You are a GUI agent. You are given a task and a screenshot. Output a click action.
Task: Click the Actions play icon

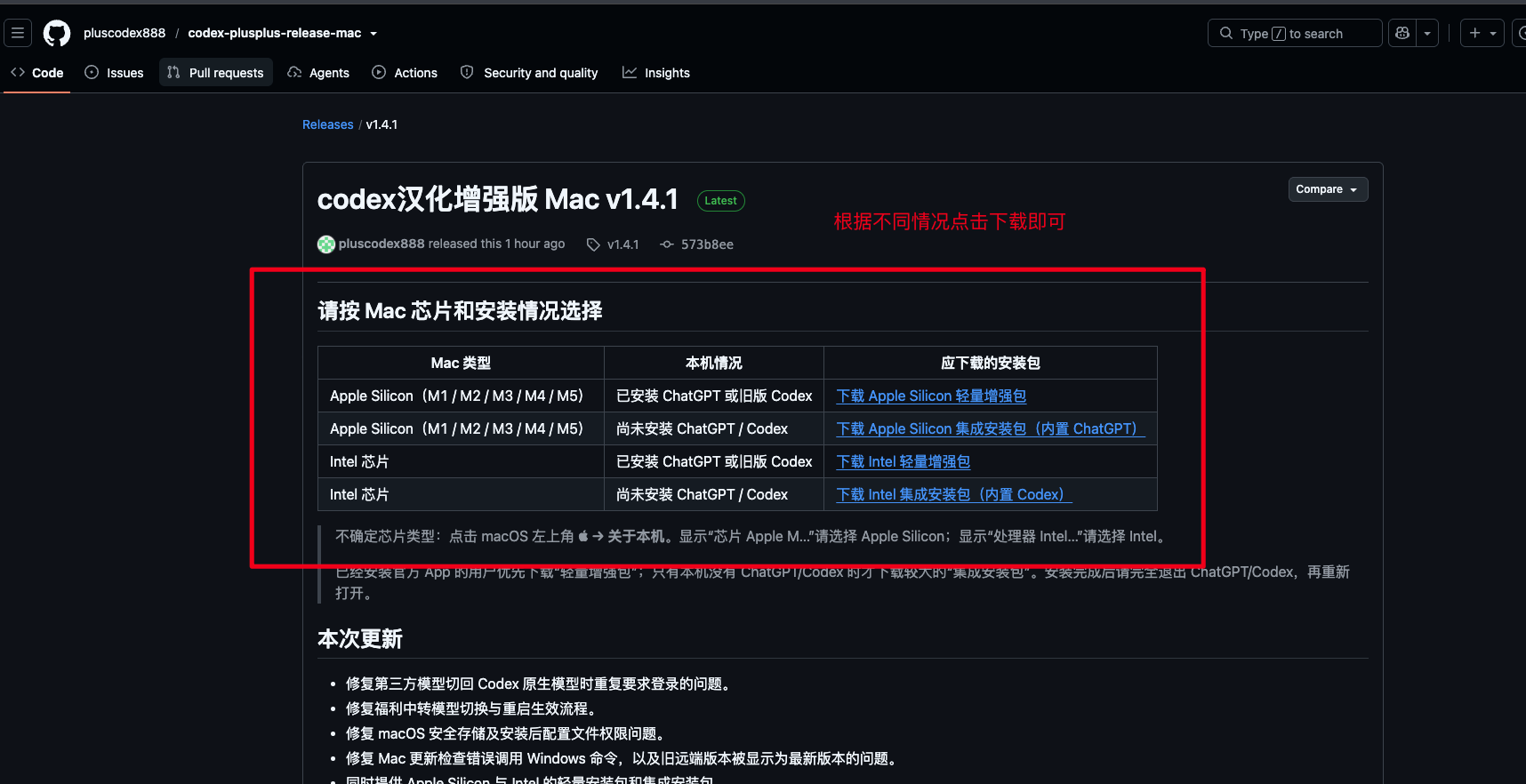379,72
